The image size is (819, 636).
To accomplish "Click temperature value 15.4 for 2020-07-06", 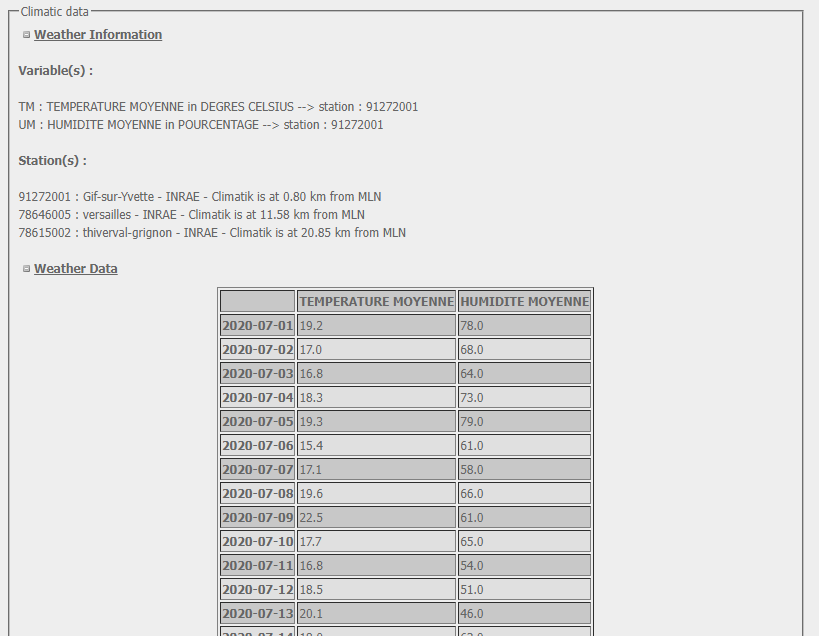I will [x=377, y=445].
